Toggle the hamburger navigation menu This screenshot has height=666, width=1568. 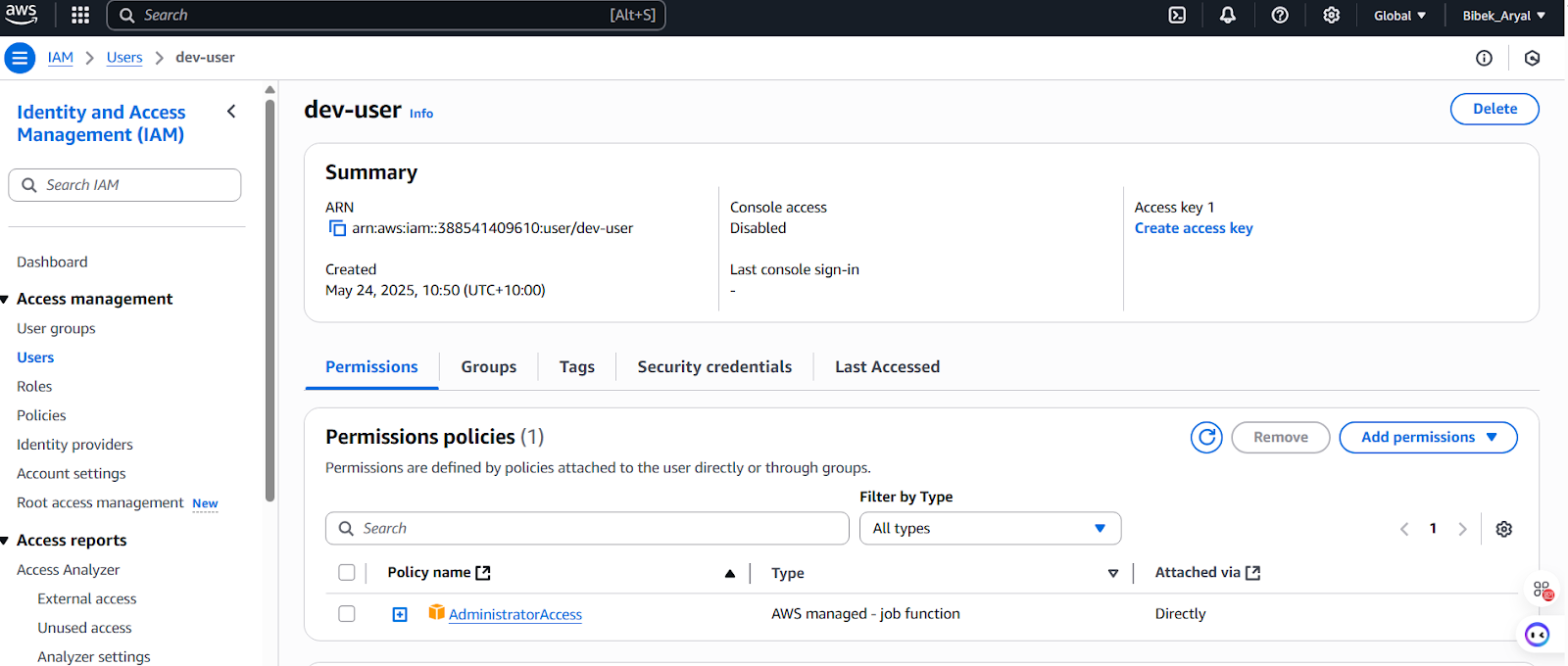point(20,58)
